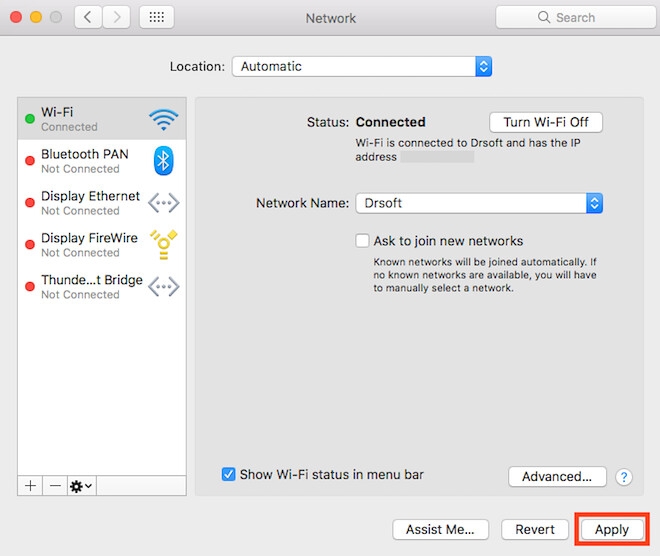The width and height of the screenshot is (660, 556).
Task: Click the red status dot beside Thunderbolt Bridge
Action: coord(30,287)
